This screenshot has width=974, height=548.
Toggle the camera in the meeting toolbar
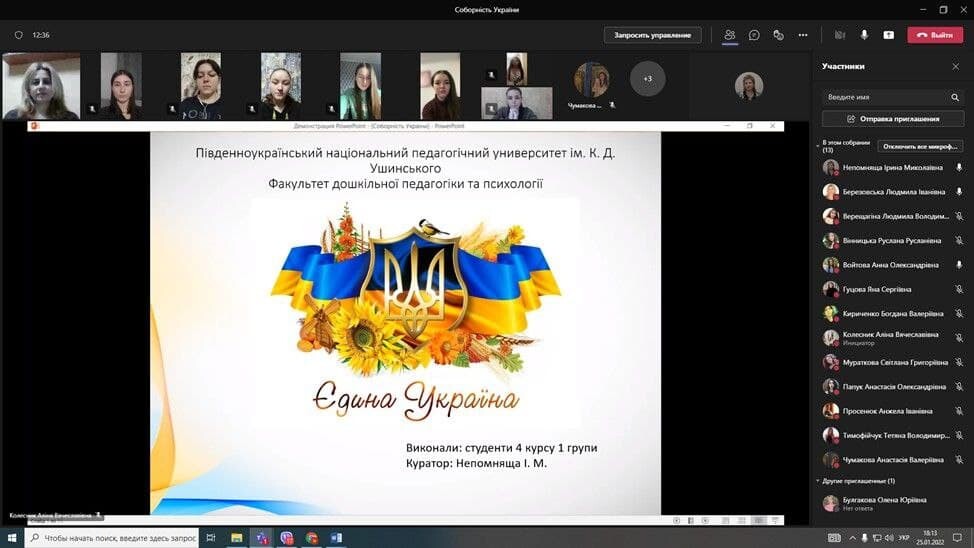click(840, 35)
